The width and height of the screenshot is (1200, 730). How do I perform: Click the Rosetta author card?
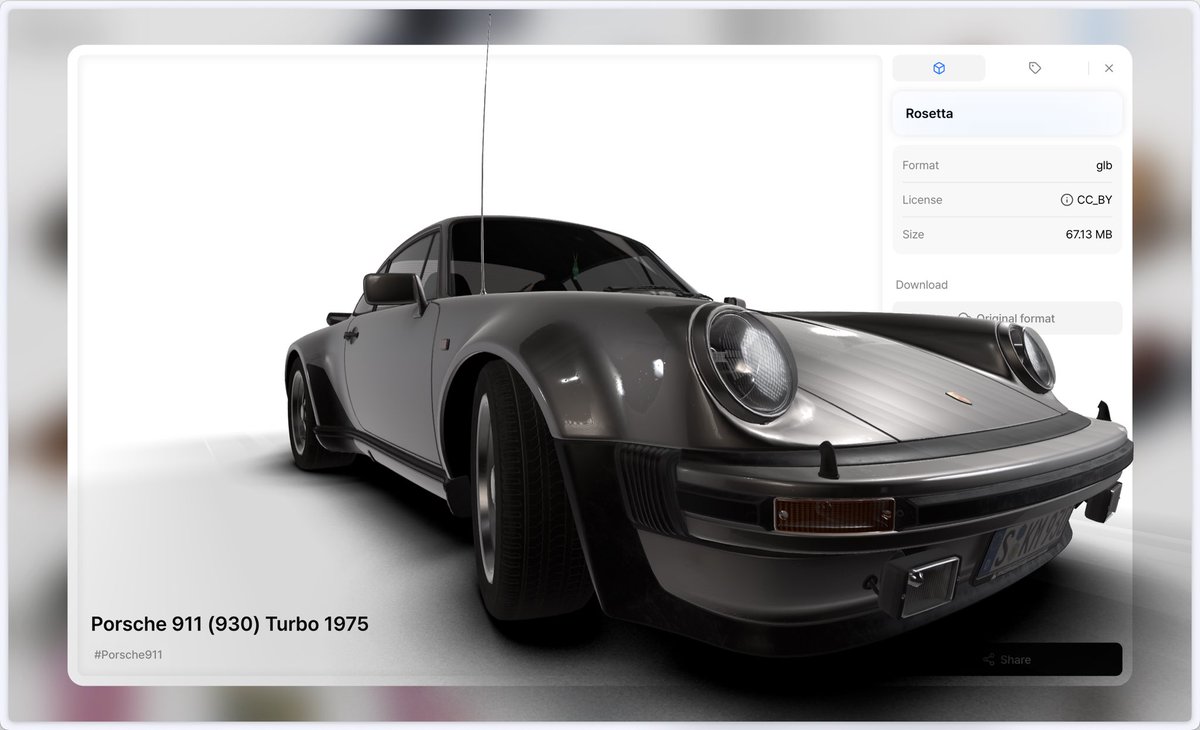point(1007,113)
